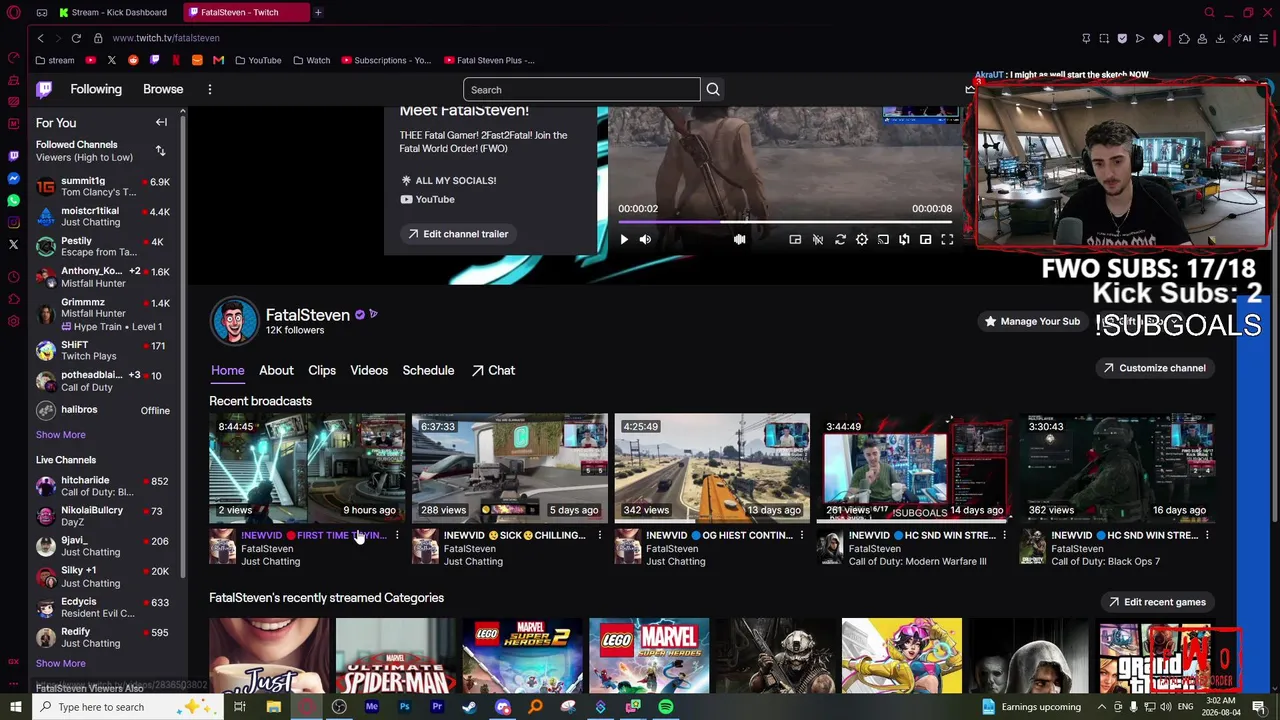Focus the Twitch search field
Screen dimensions: 1280x720
(582, 90)
